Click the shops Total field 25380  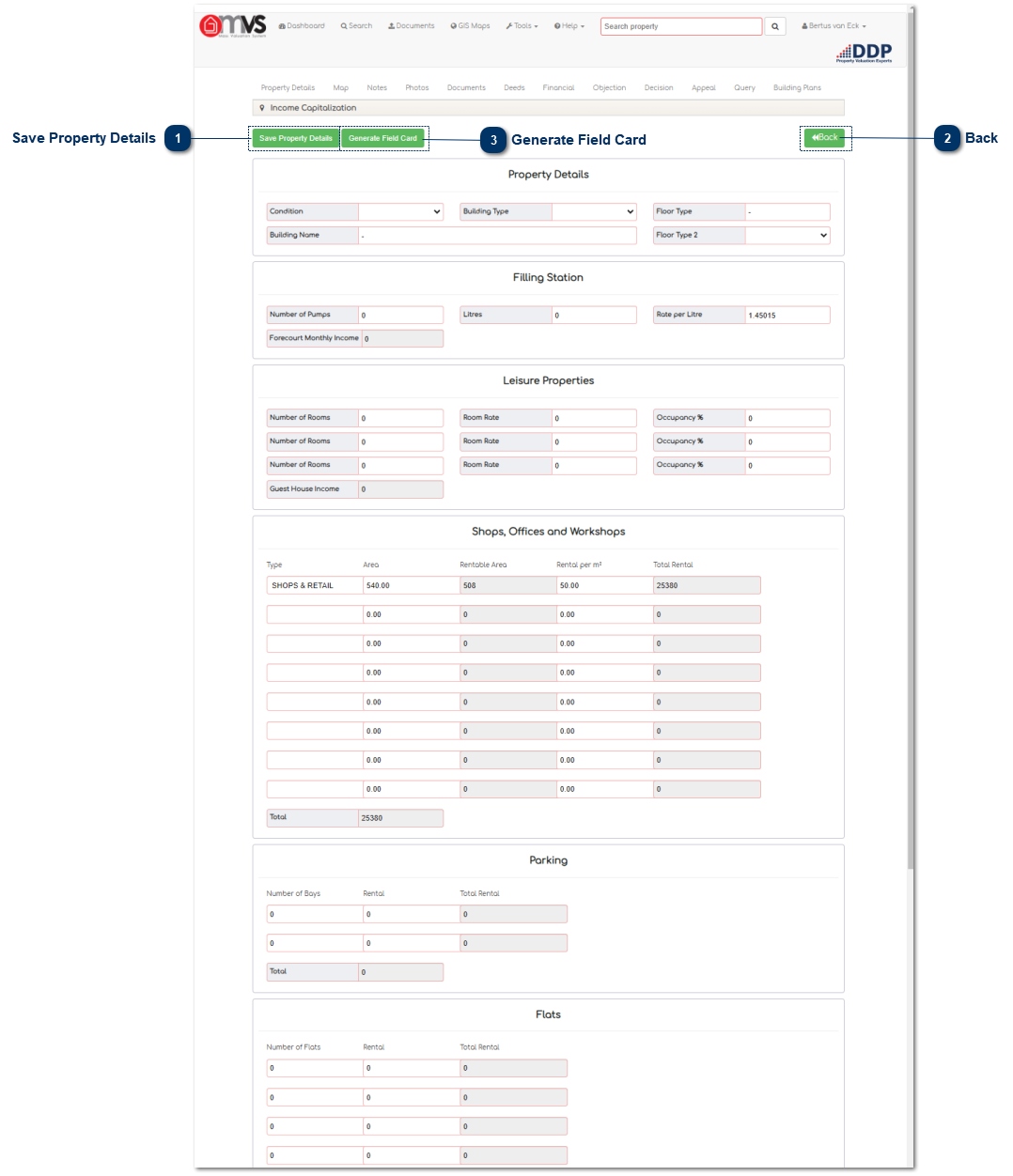point(401,818)
